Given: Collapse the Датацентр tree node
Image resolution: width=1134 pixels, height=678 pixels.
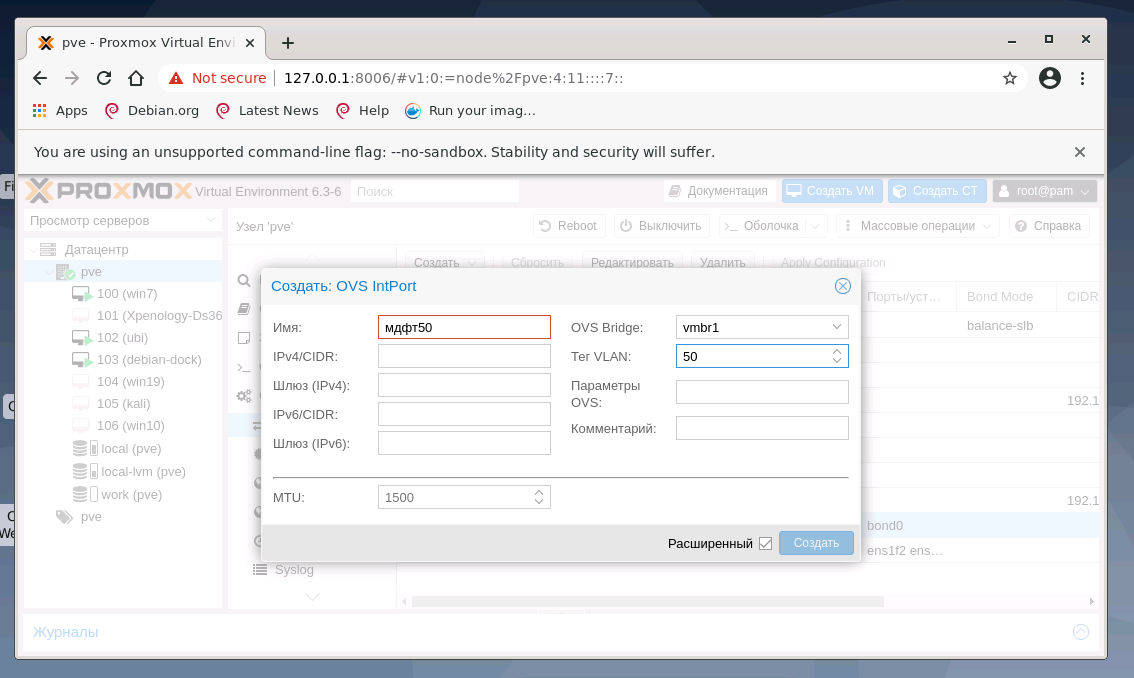Looking at the screenshot, I should [x=33, y=250].
